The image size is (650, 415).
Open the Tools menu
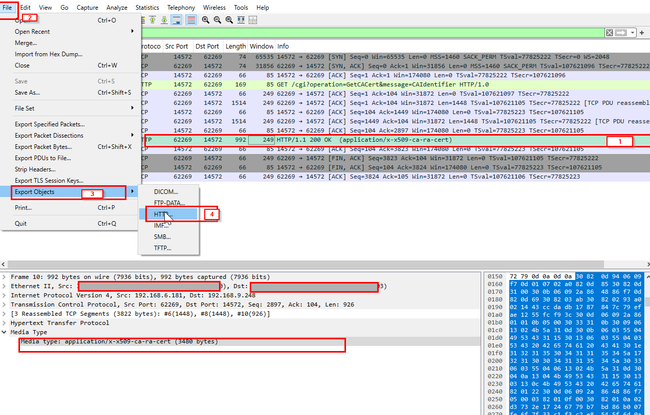tap(240, 7)
